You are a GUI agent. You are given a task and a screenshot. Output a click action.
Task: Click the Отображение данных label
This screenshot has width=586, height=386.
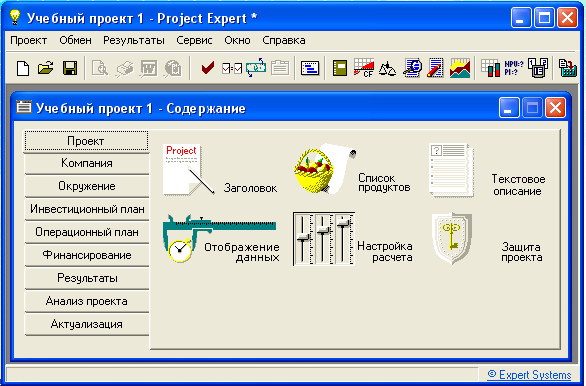pyautogui.click(x=242, y=252)
